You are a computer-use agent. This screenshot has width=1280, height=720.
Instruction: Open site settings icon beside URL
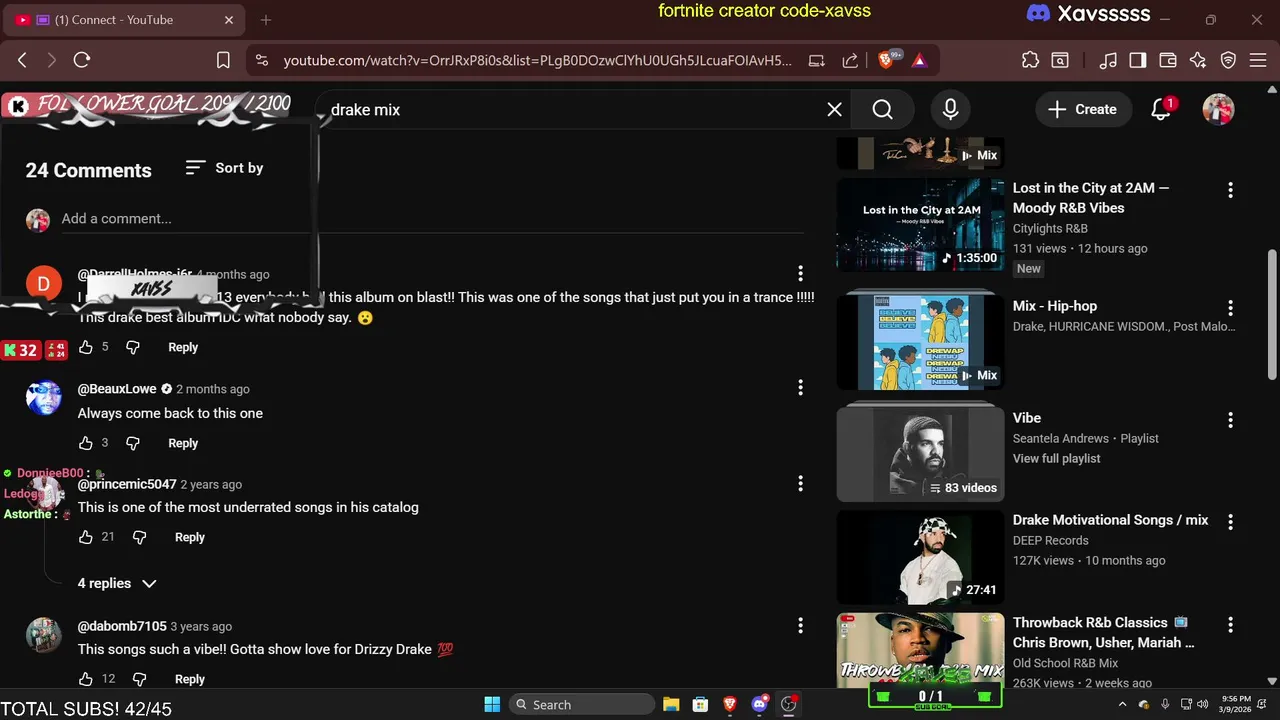click(262, 60)
